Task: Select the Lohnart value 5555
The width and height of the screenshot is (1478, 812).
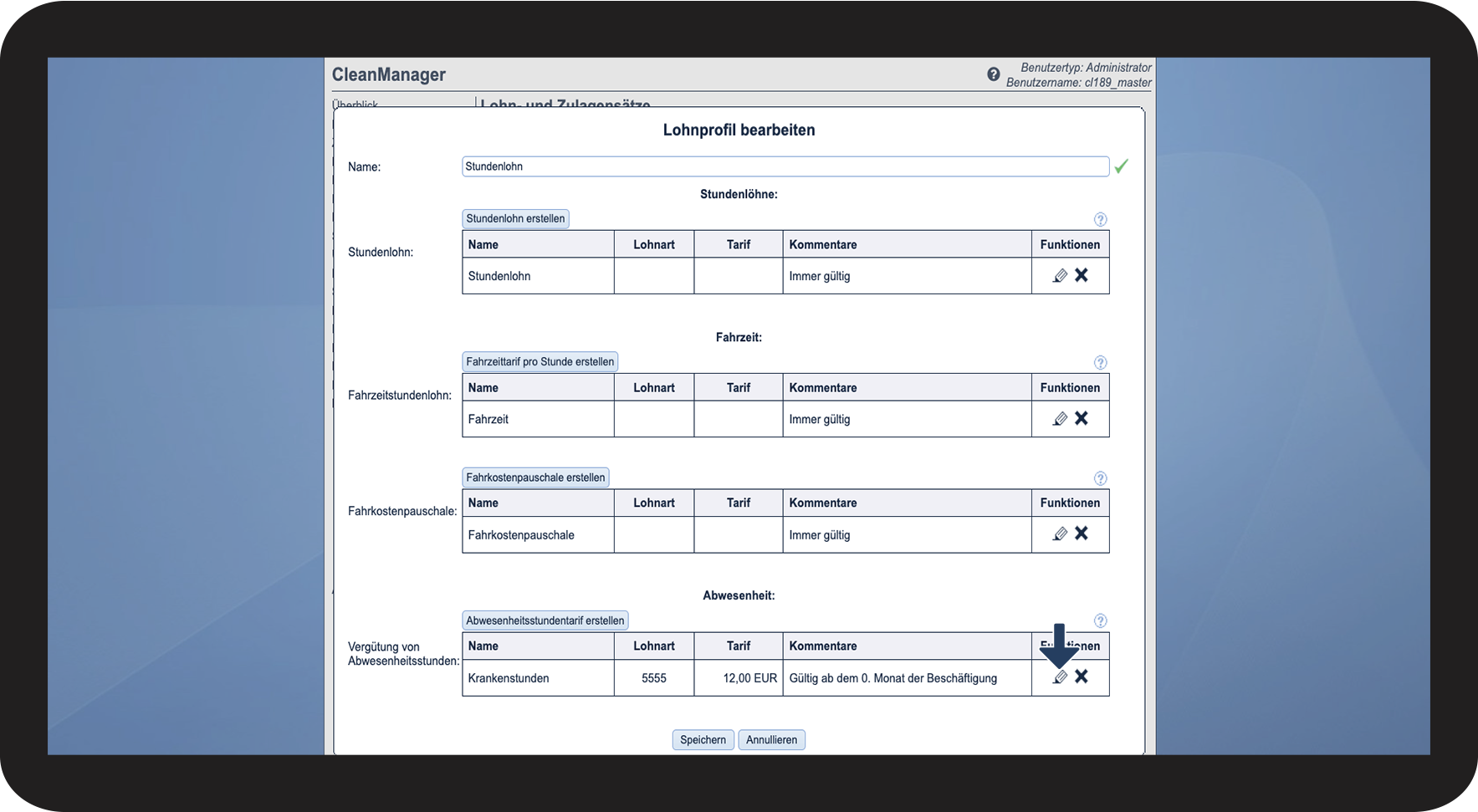Action: (x=654, y=678)
